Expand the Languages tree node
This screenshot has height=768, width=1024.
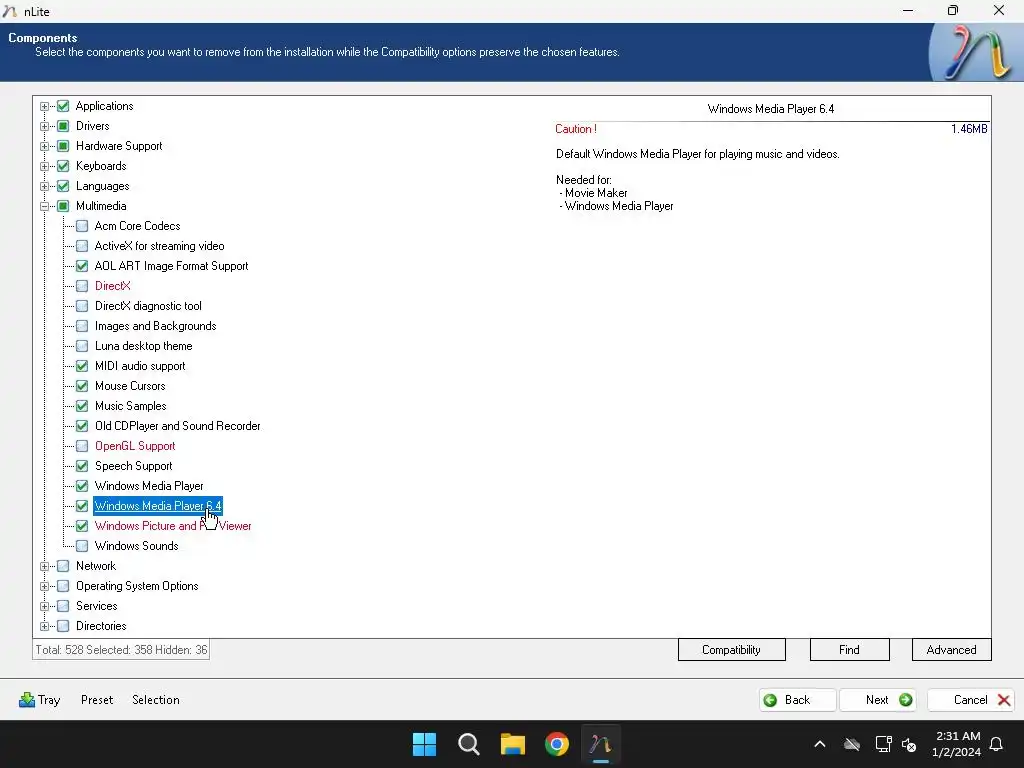click(x=44, y=186)
